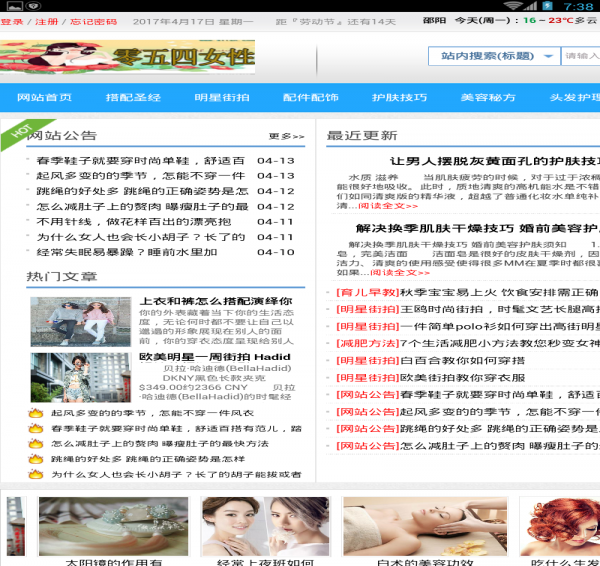Open hot article 春季鞋子就要穿时尚单鞋，舒适百搭有范儿
600x566 pixels.
click(x=176, y=429)
